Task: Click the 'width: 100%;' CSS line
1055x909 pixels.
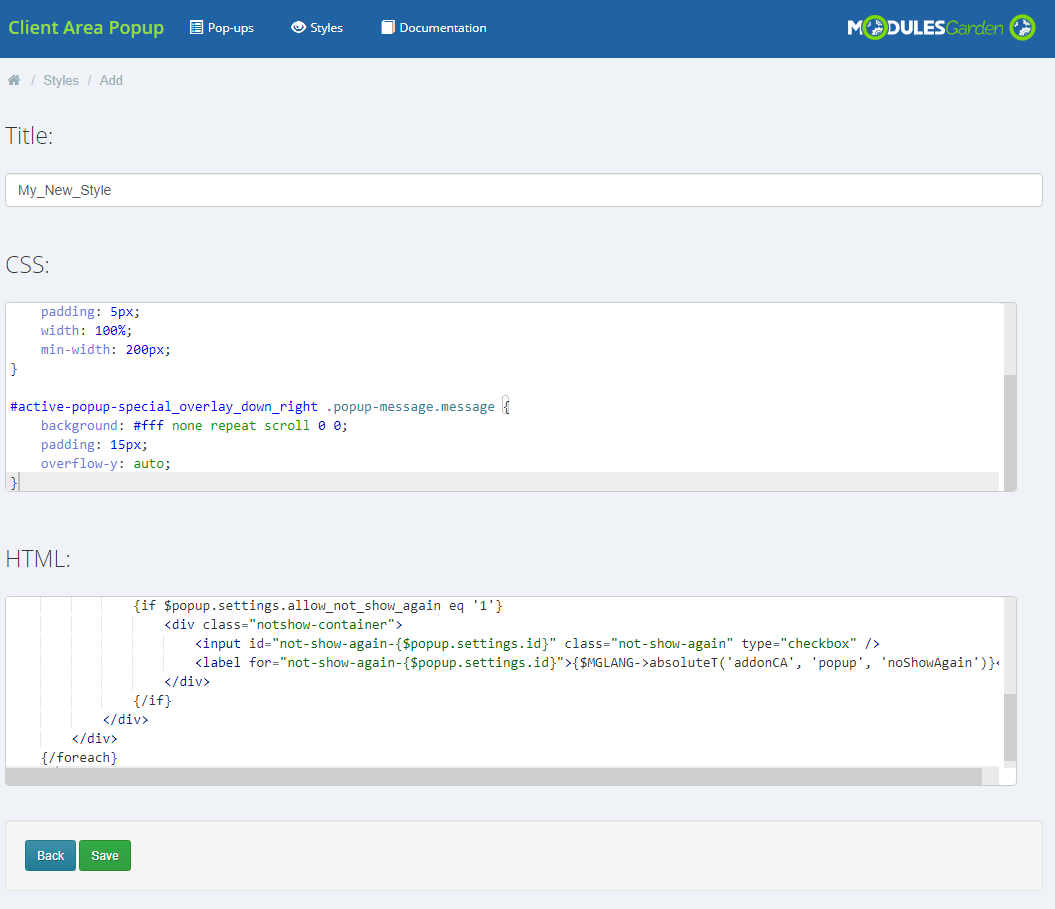Action: [86, 330]
